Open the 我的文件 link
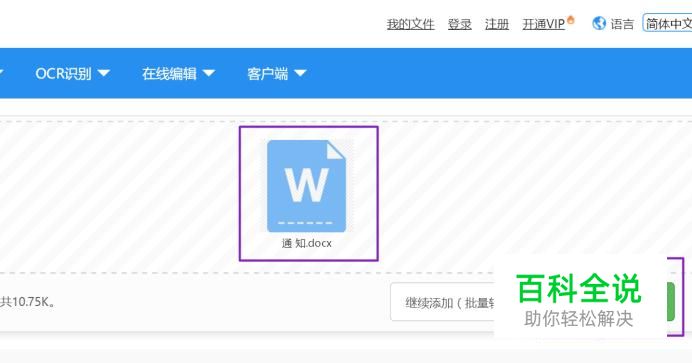 tap(410, 24)
